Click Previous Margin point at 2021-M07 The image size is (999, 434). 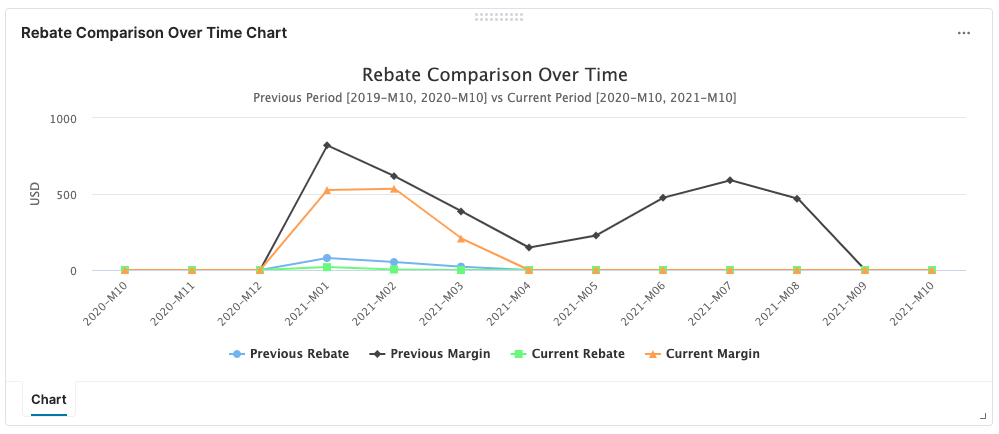click(x=730, y=180)
